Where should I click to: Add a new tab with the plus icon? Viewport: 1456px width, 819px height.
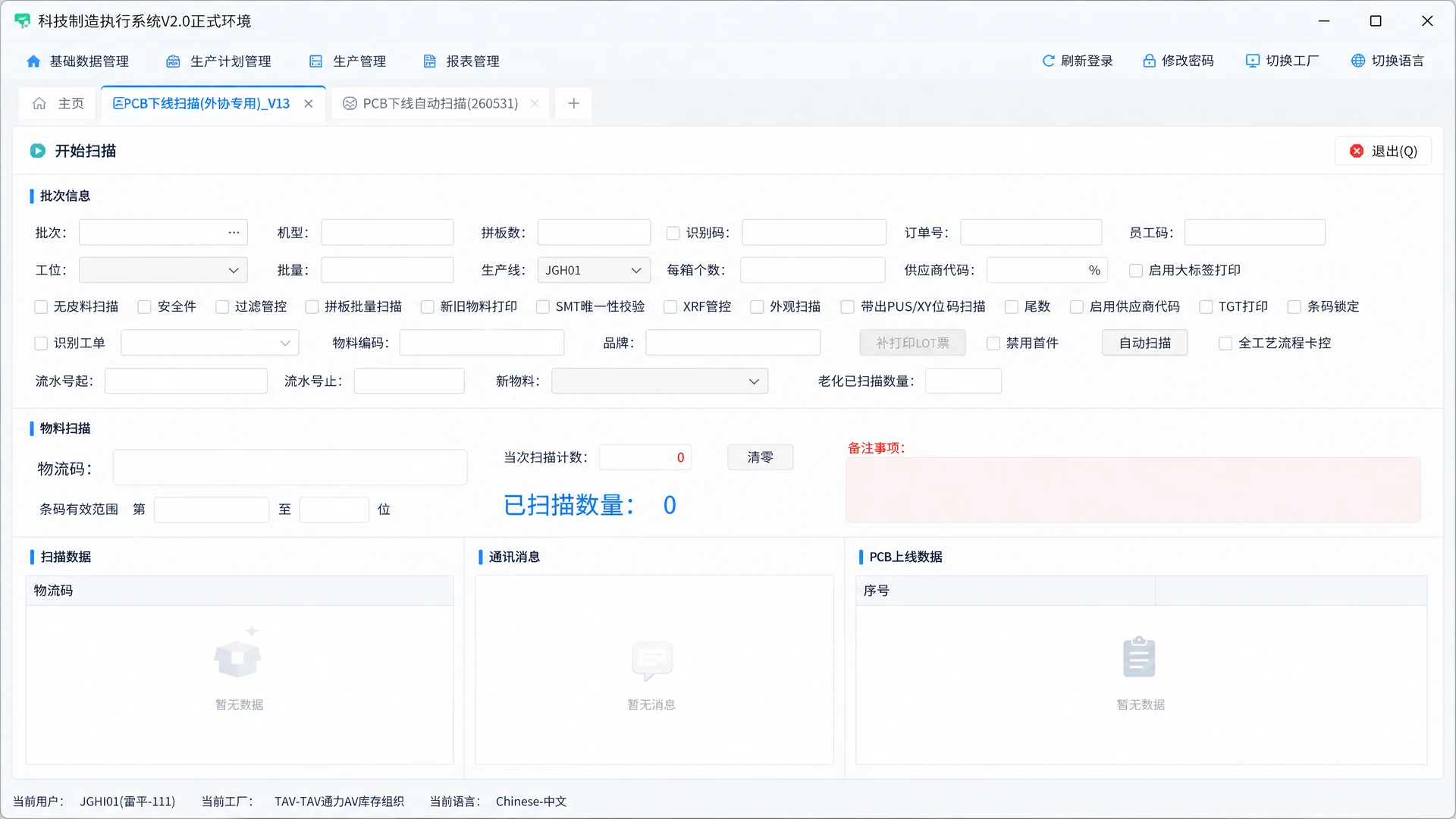tap(574, 103)
